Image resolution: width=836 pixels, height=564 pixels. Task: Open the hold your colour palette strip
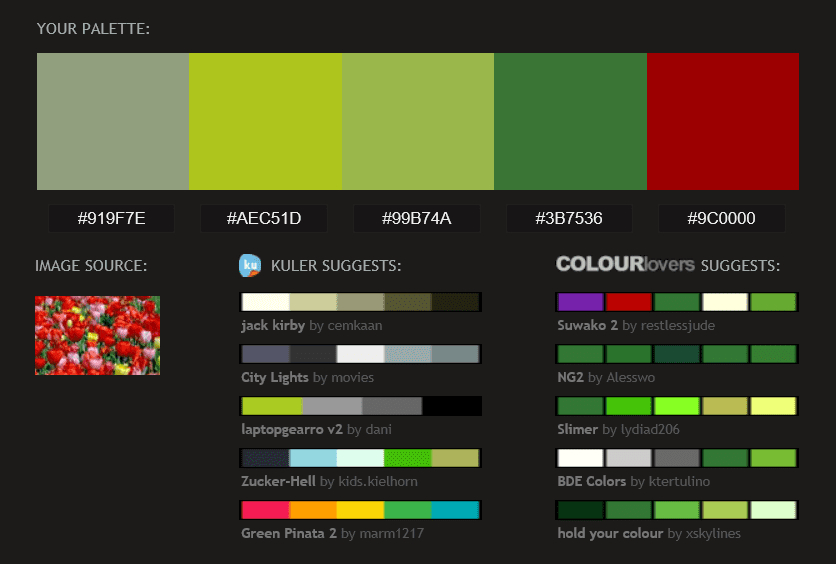tap(677, 510)
